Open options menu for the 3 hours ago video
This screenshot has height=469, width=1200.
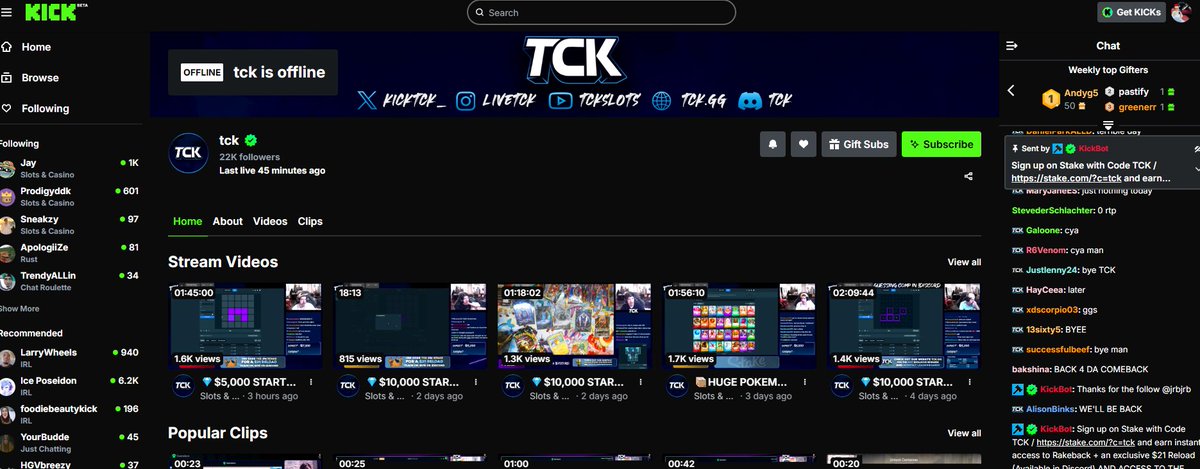pos(311,383)
